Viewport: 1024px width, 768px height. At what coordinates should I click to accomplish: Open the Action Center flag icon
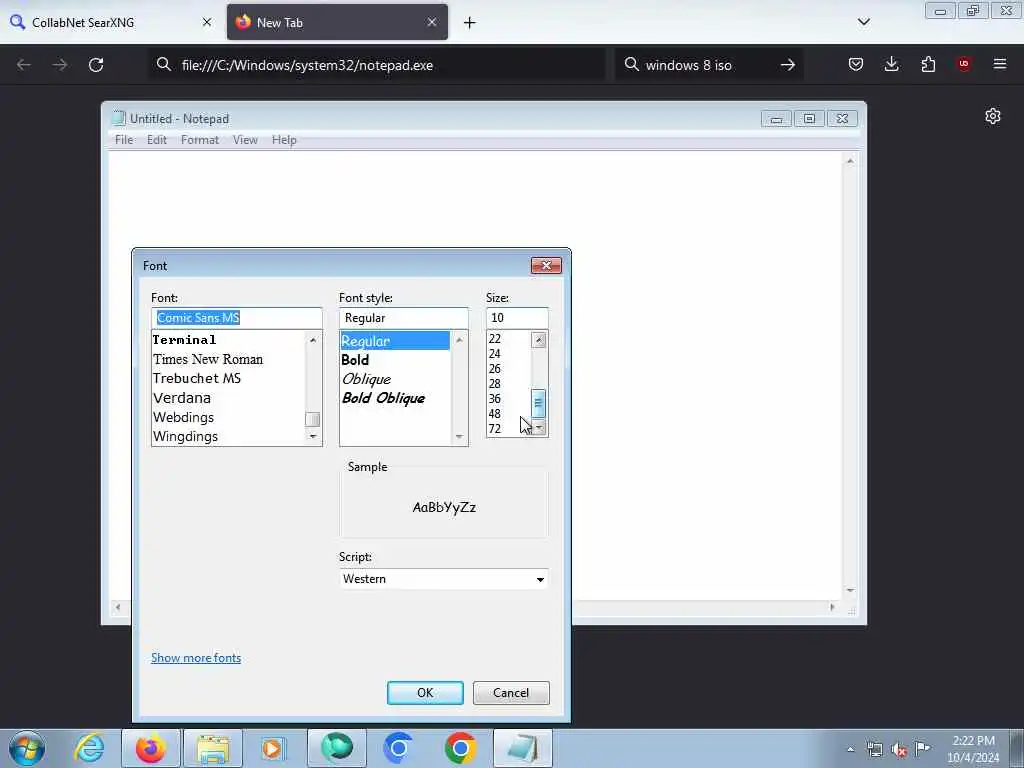point(923,748)
